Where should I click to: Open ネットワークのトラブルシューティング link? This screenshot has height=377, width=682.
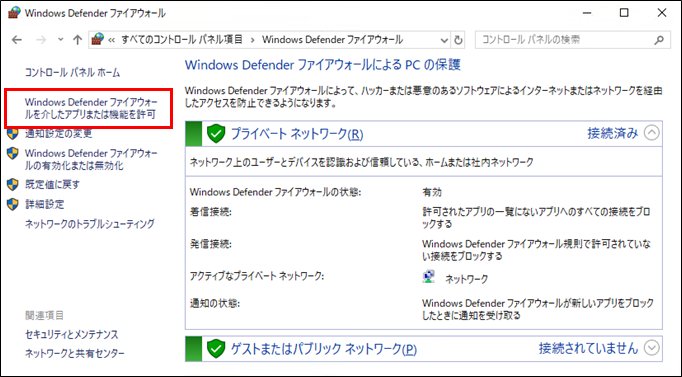[90, 224]
